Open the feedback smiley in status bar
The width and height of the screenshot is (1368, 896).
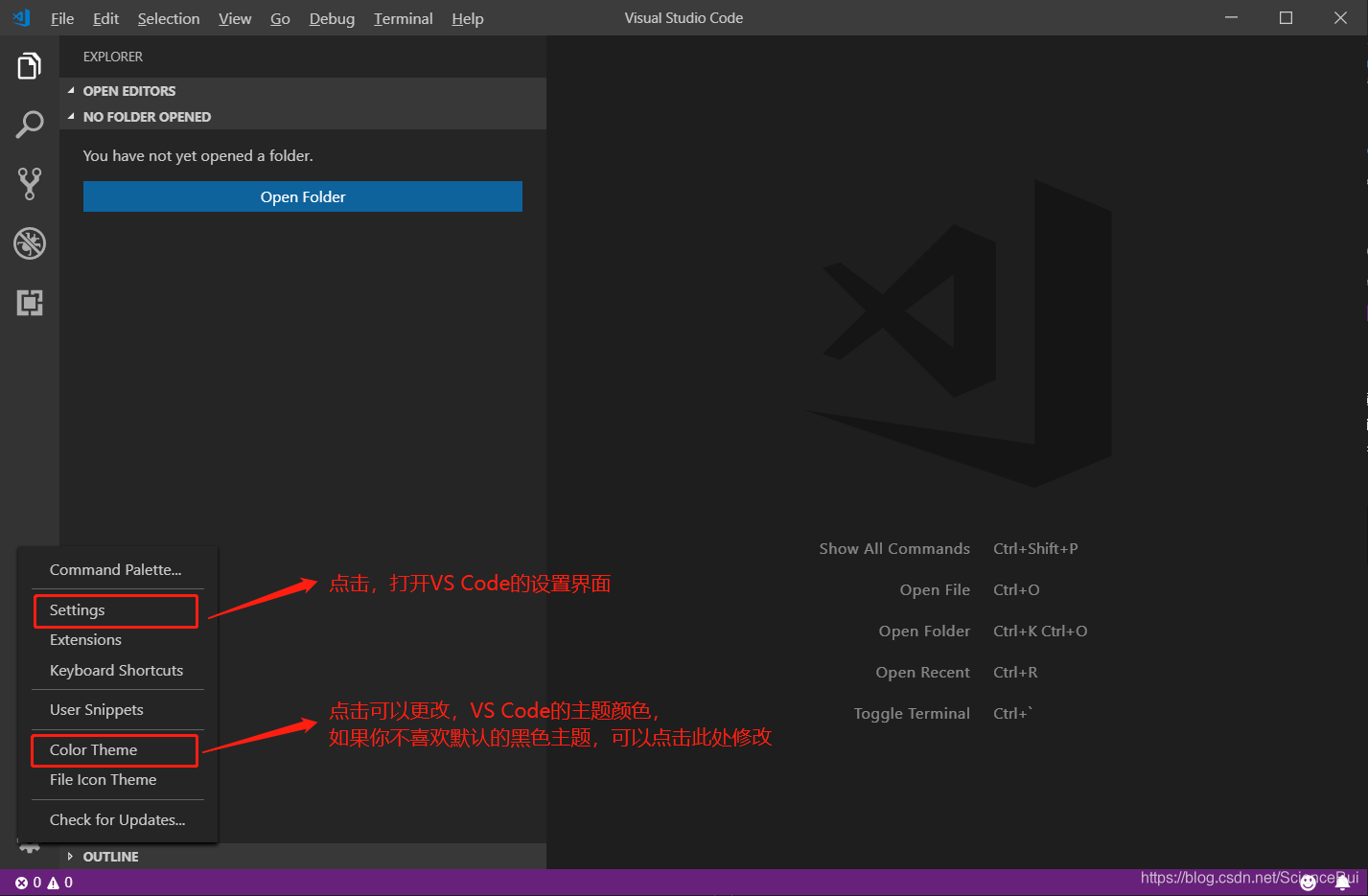click(1308, 883)
